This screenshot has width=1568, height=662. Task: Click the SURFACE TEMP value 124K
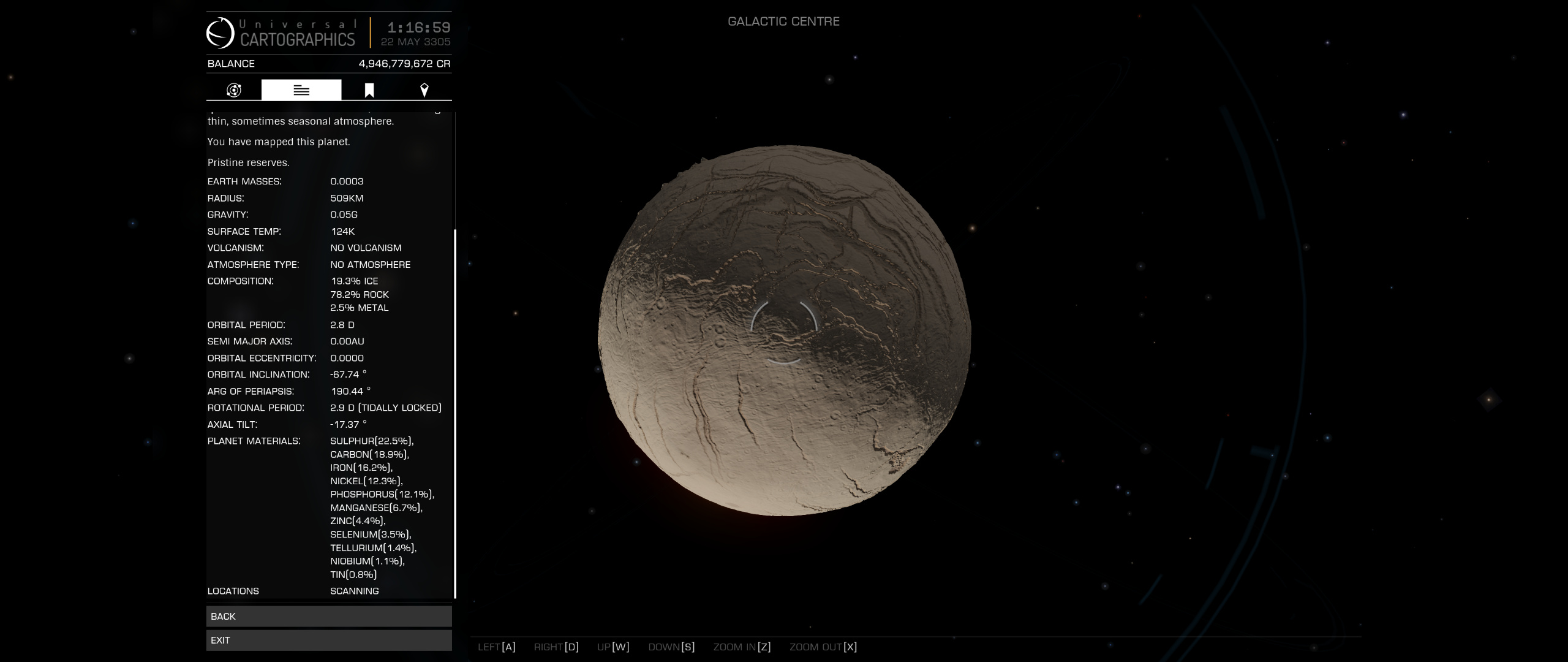(x=343, y=231)
